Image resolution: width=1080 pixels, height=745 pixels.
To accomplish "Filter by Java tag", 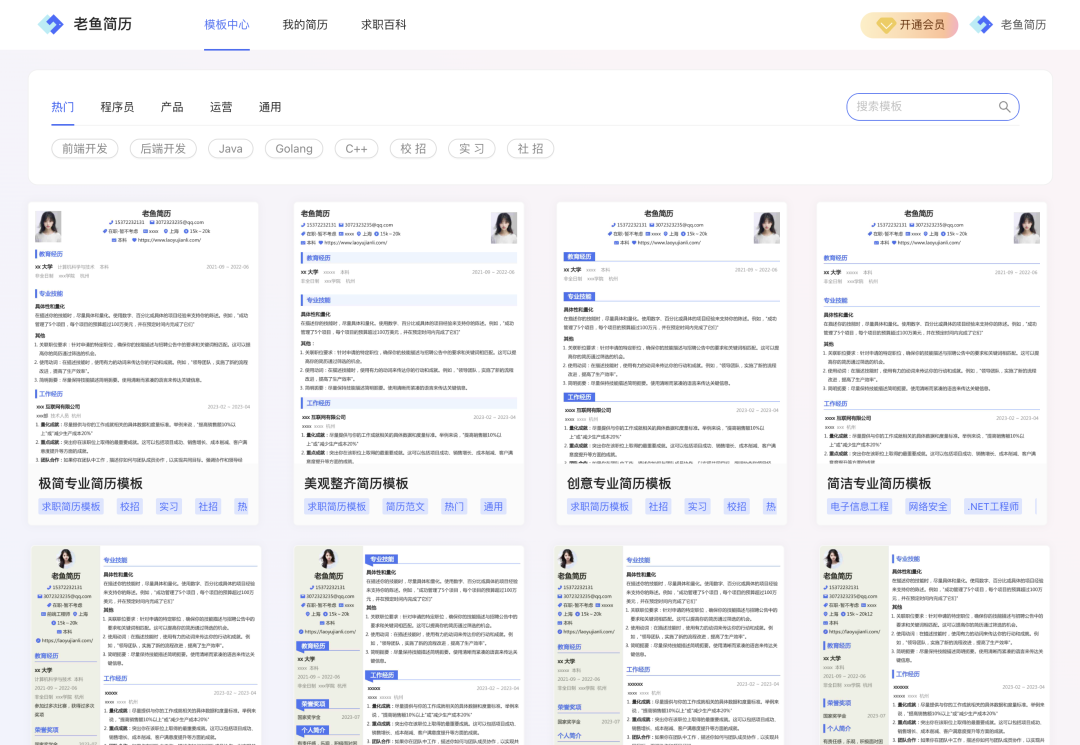I will (231, 149).
